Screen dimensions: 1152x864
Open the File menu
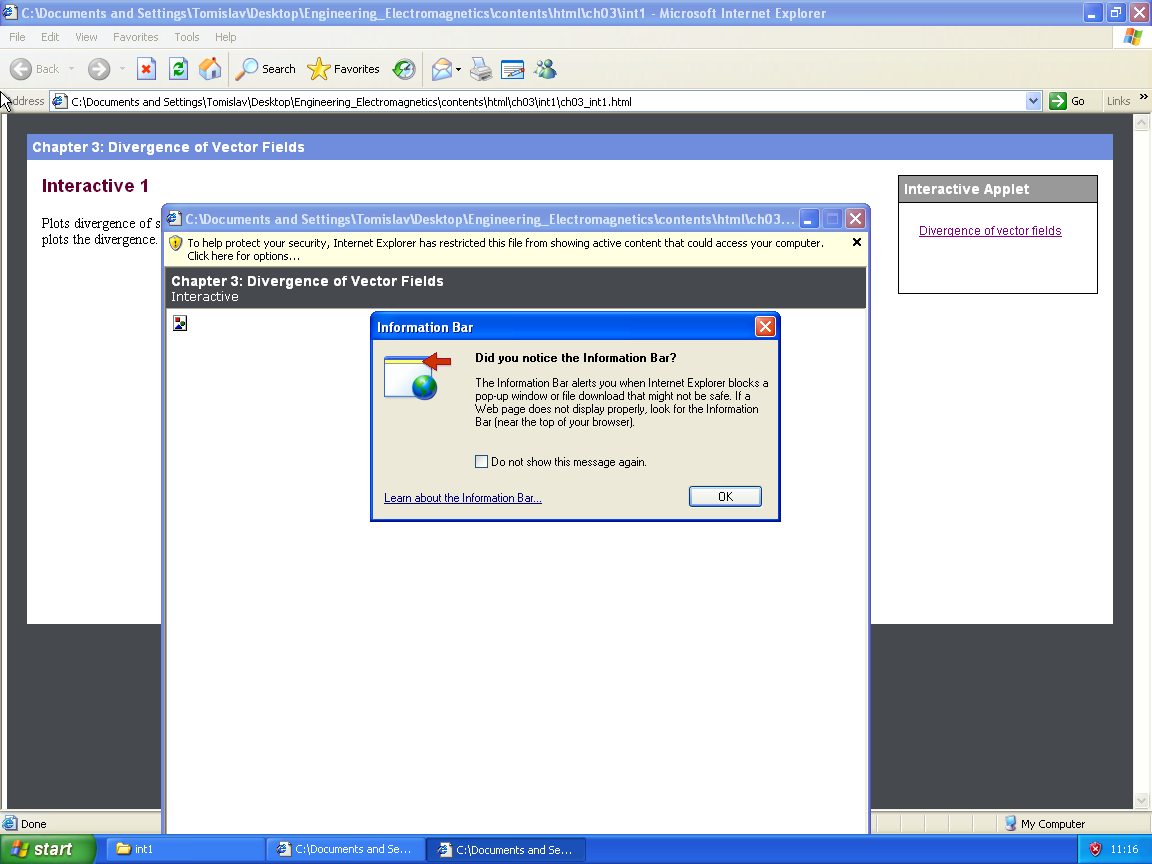[x=17, y=37]
